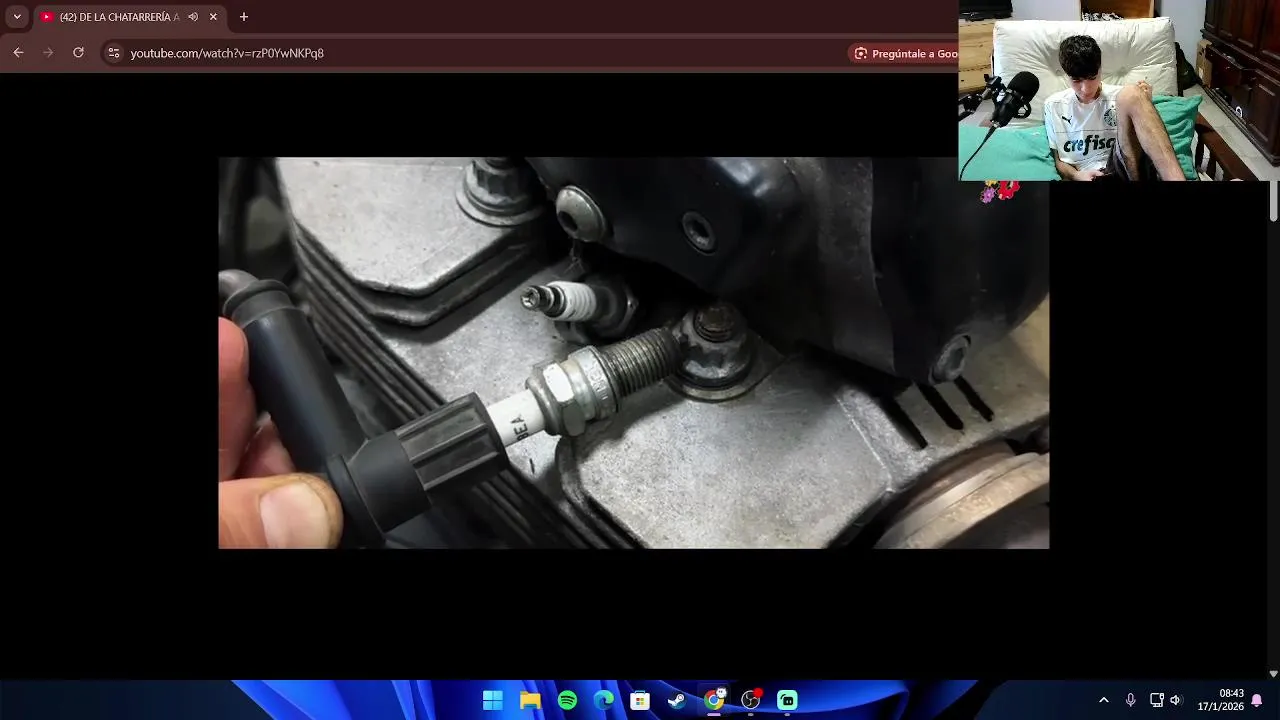Click the spark plug video player
This screenshot has height=720, width=1280.
[x=634, y=353]
